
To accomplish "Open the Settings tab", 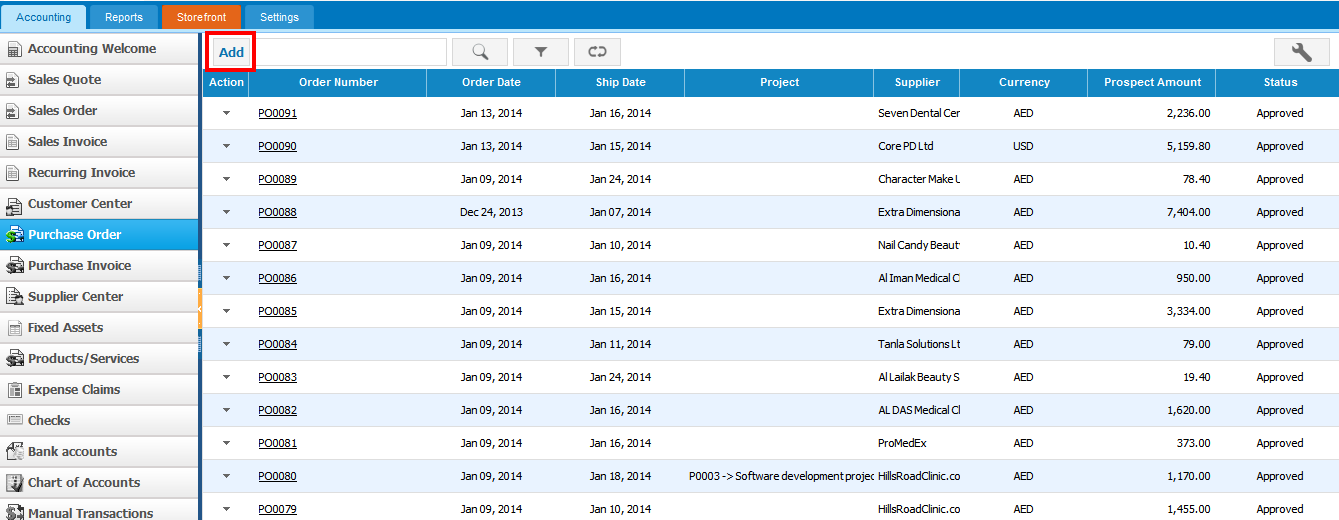I will click(x=279, y=17).
